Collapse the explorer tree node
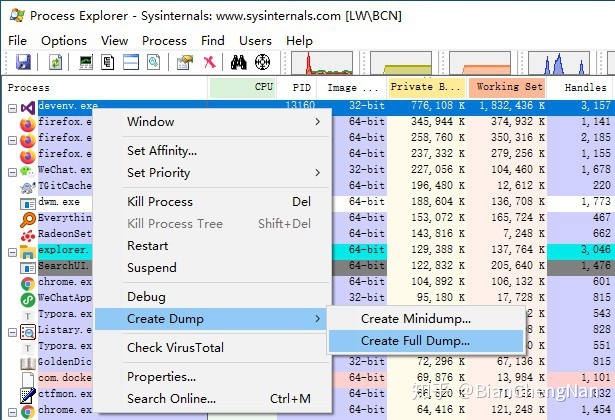The width and height of the screenshot is (615, 420). (x=13, y=252)
